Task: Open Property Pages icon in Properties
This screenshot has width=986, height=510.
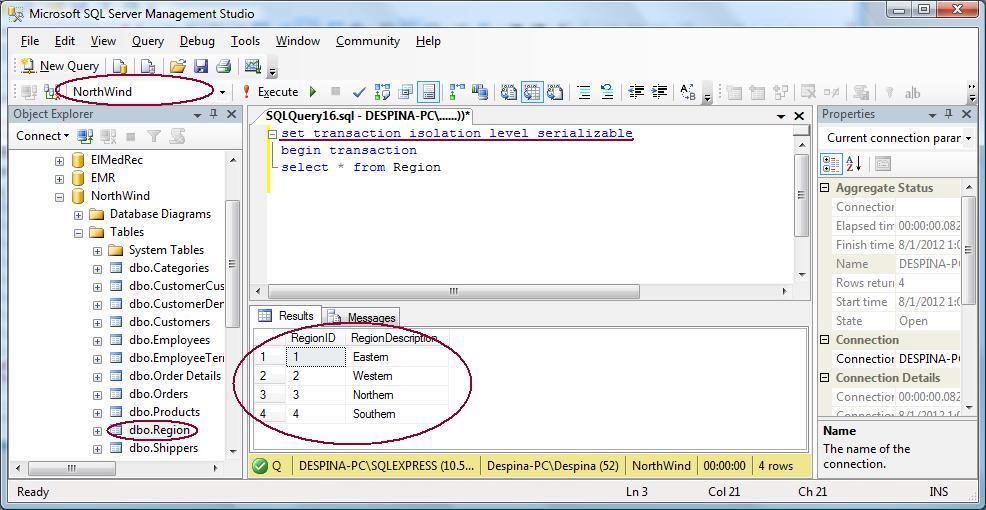Action: point(882,164)
